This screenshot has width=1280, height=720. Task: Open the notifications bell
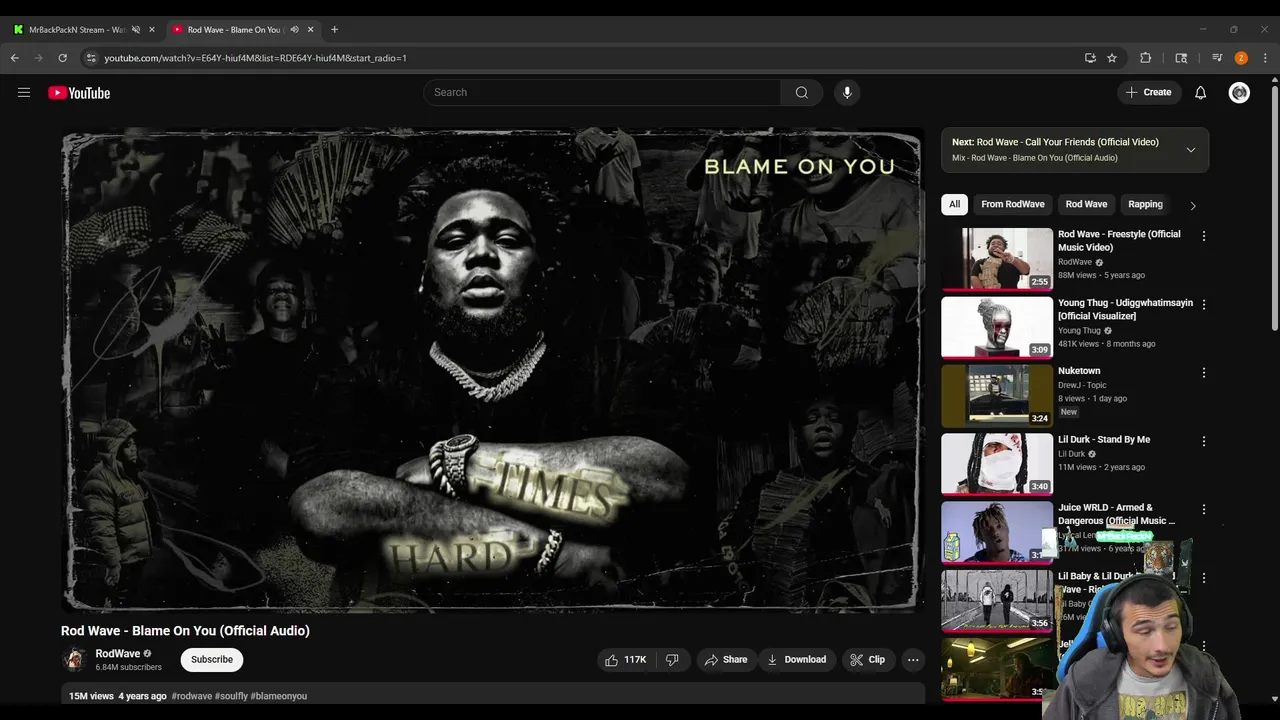click(1200, 92)
